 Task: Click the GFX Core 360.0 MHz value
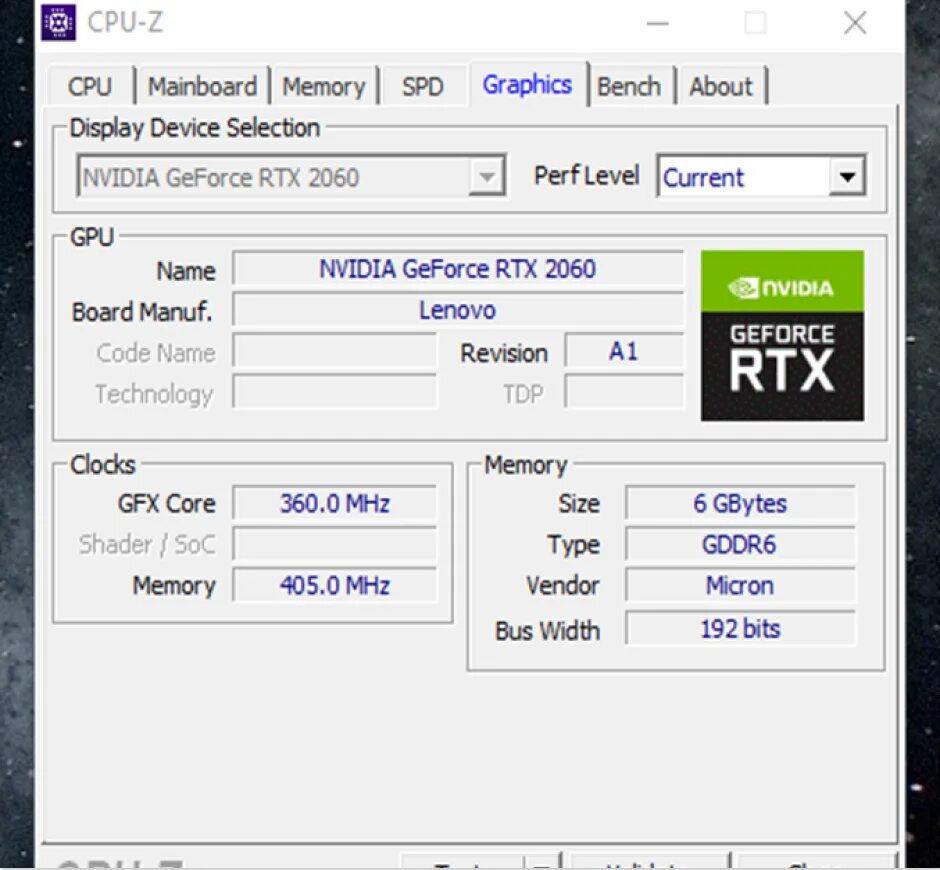pyautogui.click(x=335, y=503)
